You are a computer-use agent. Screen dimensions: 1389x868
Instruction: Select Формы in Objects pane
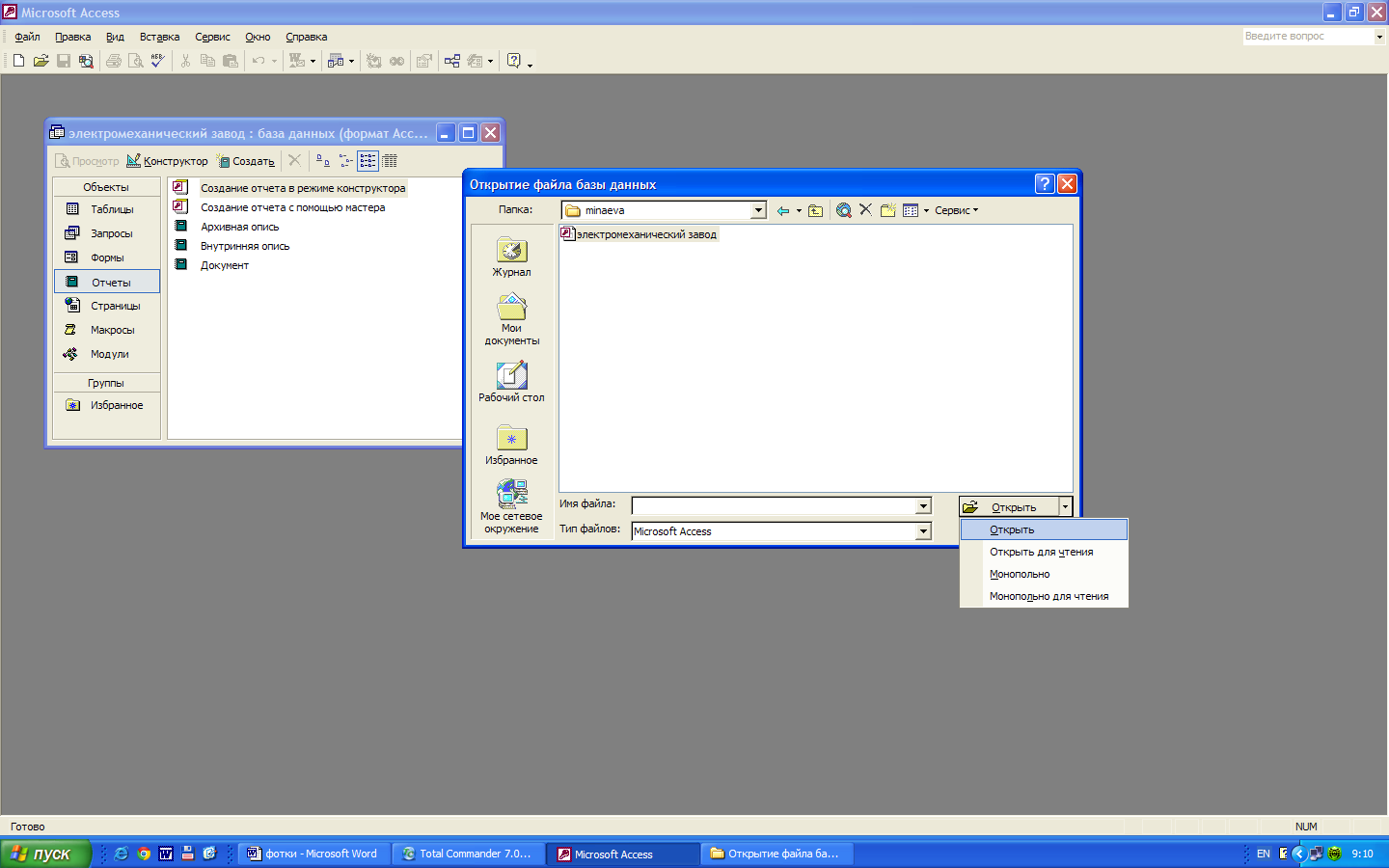coord(106,258)
